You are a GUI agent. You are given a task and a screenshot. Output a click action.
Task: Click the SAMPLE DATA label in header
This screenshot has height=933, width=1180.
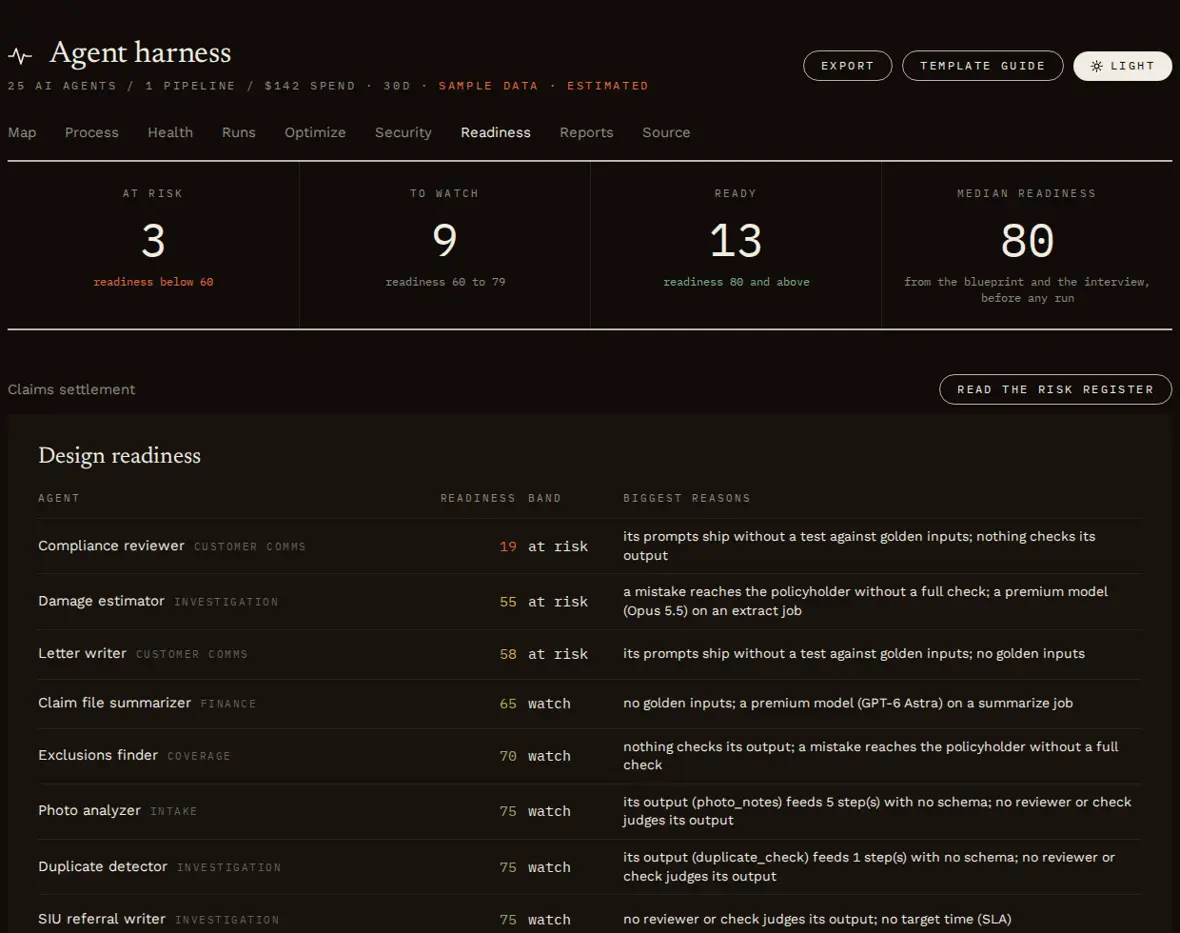coord(488,86)
